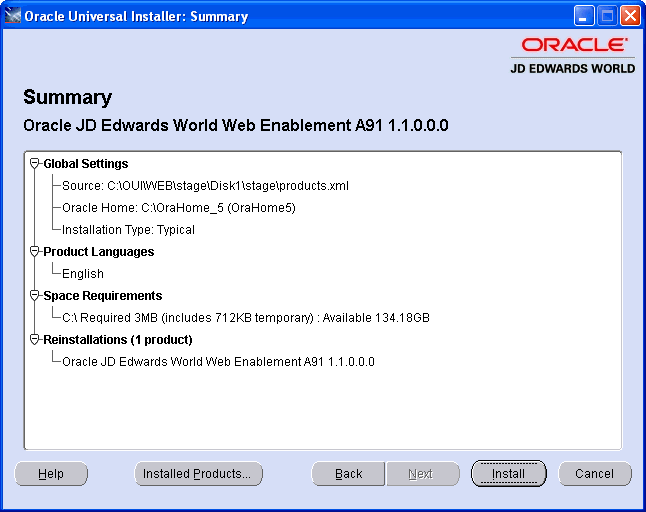Go Back to previous installer step
Viewport: 646px width, 512px height.
pos(348,474)
